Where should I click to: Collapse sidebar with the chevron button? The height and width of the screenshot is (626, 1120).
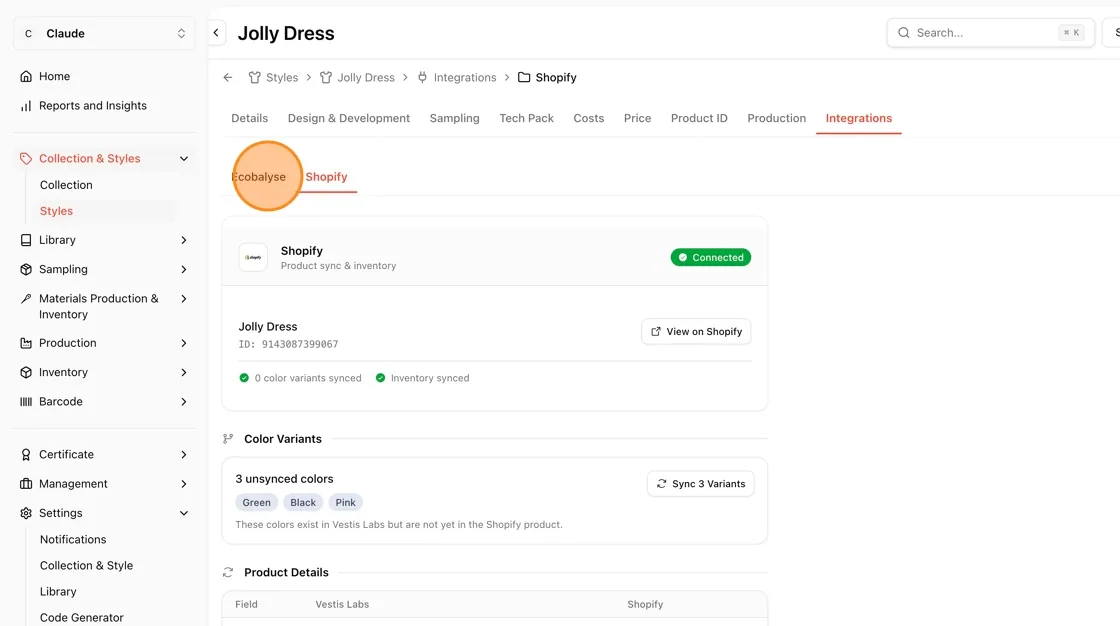pos(216,33)
